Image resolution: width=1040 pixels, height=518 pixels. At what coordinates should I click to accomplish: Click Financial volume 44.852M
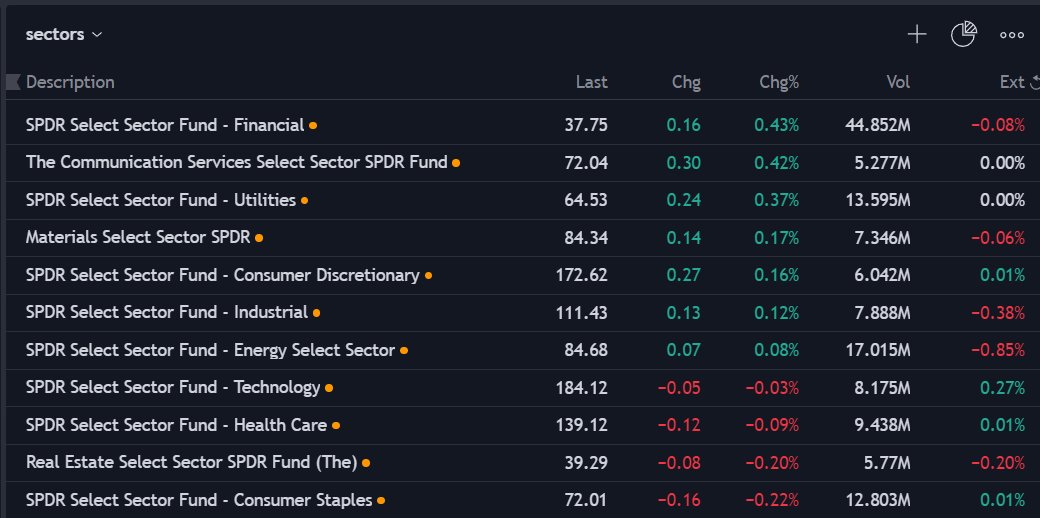click(878, 125)
